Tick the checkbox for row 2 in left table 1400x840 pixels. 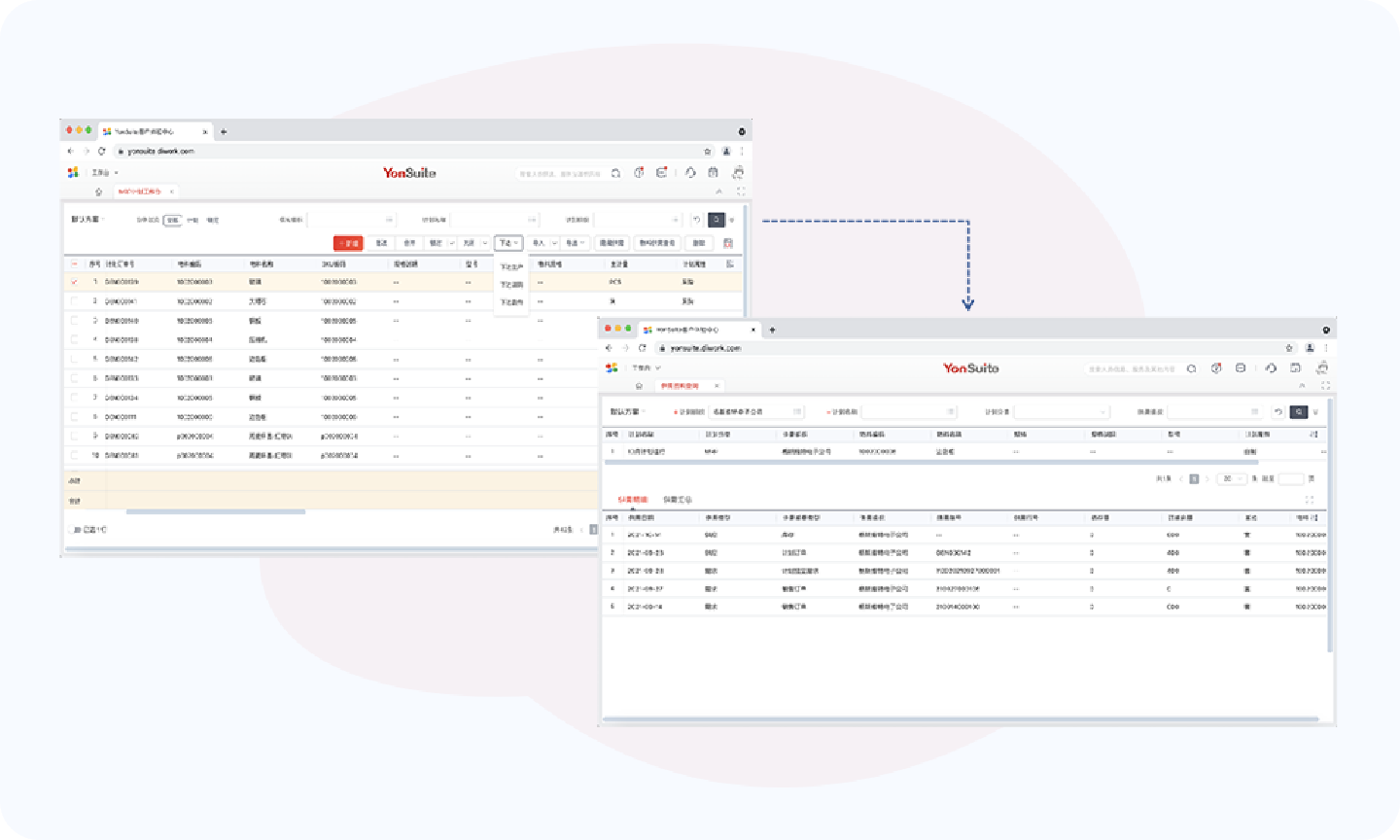[74, 301]
